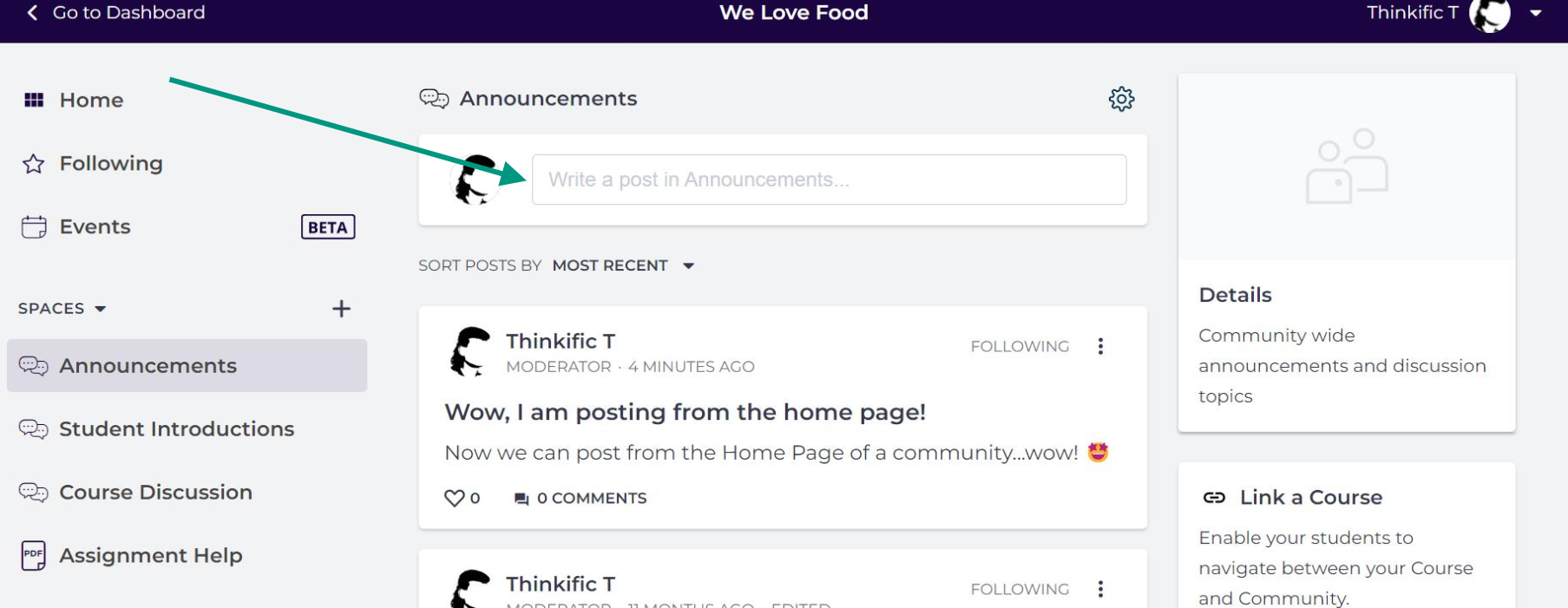Screen dimensions: 1568x608
Task: Click the Following star icon
Action: click(x=33, y=164)
